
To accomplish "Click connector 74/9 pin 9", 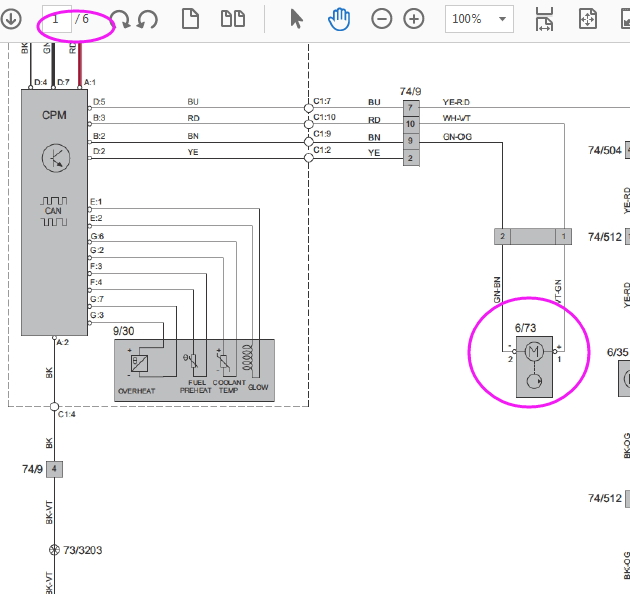I will 411,141.
